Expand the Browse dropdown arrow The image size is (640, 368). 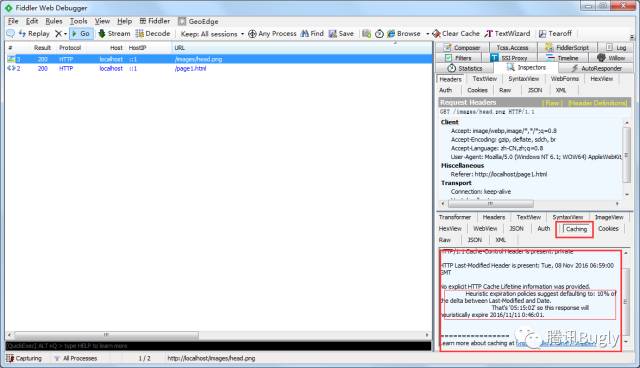[427, 34]
